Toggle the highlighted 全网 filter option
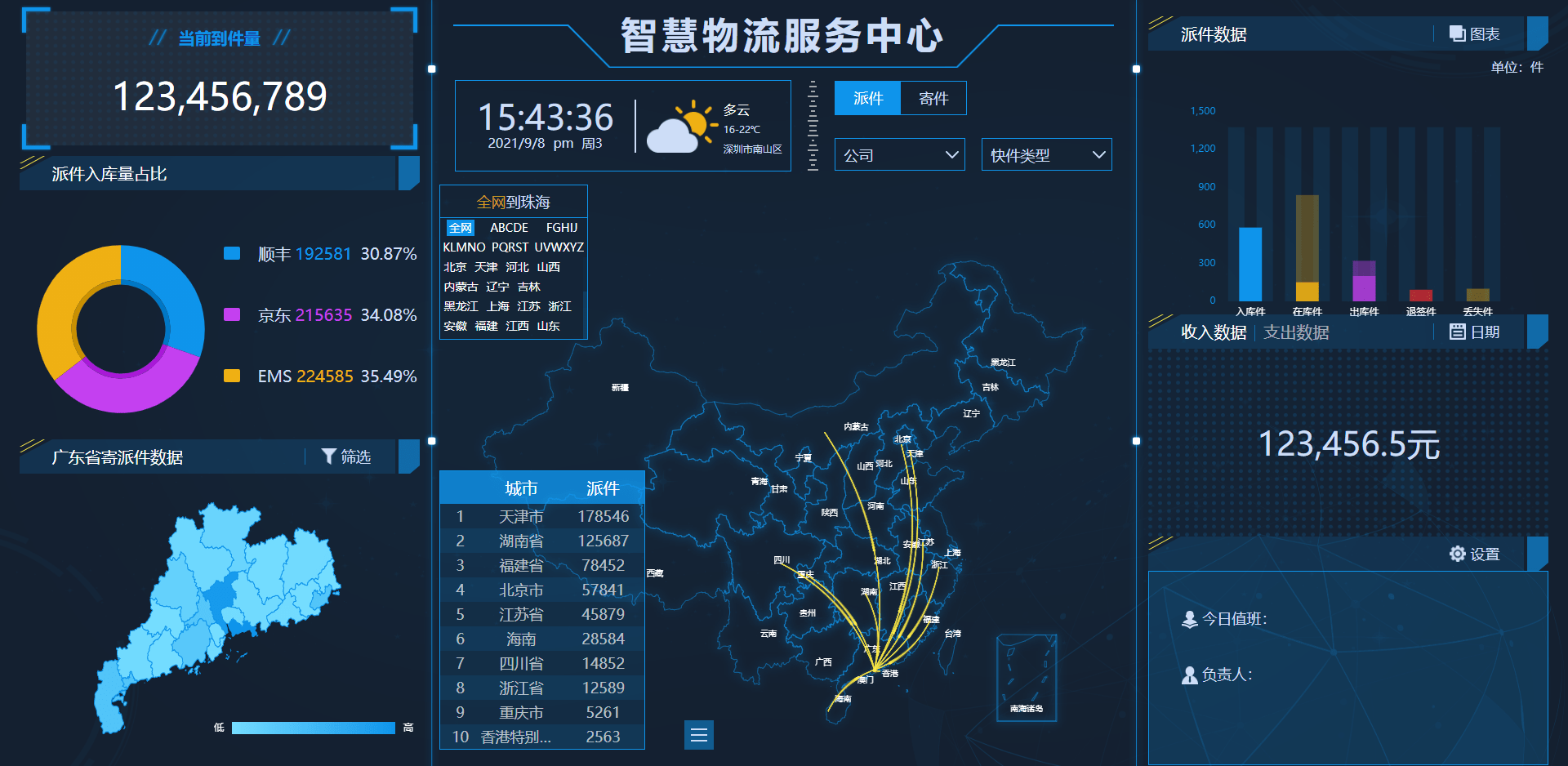 tap(461, 228)
